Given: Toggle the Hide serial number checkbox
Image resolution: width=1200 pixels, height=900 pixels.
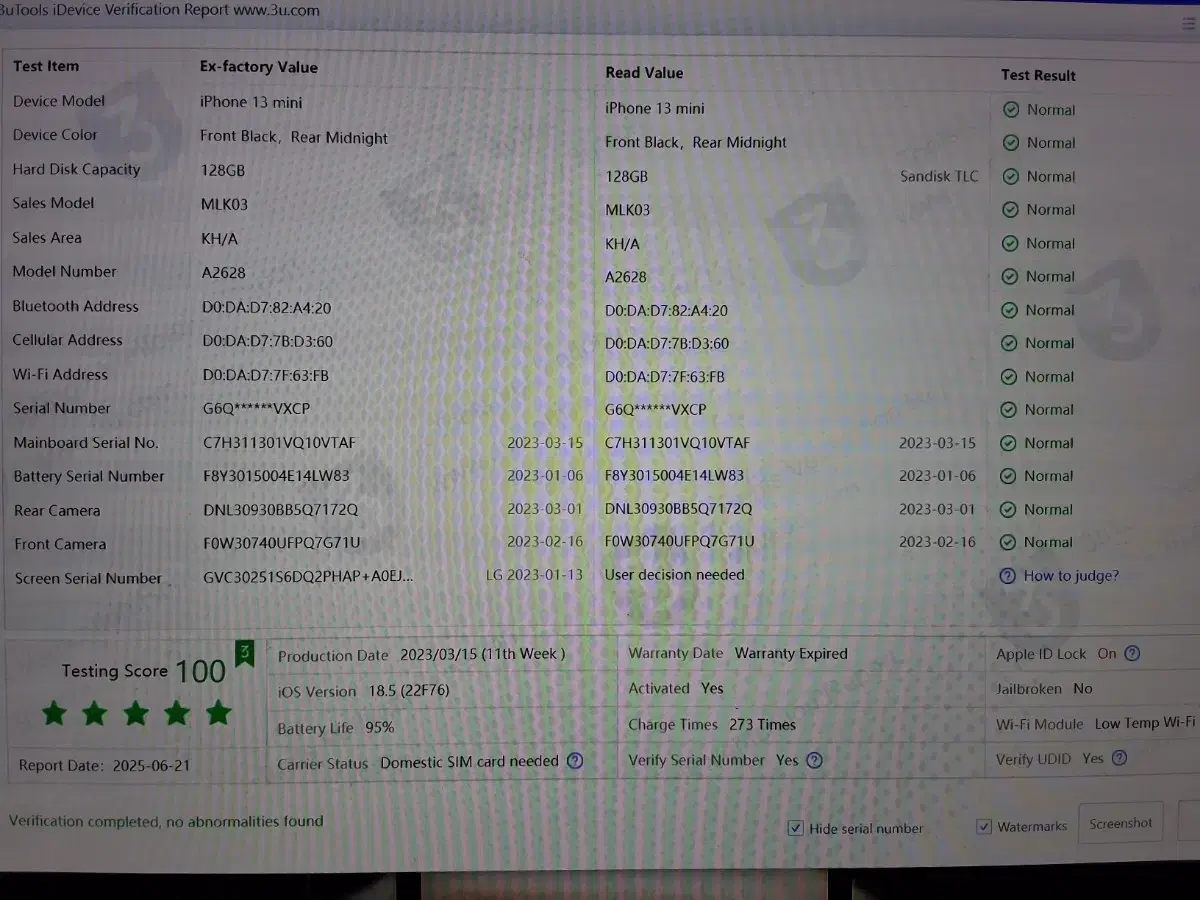Looking at the screenshot, I should coord(796,828).
